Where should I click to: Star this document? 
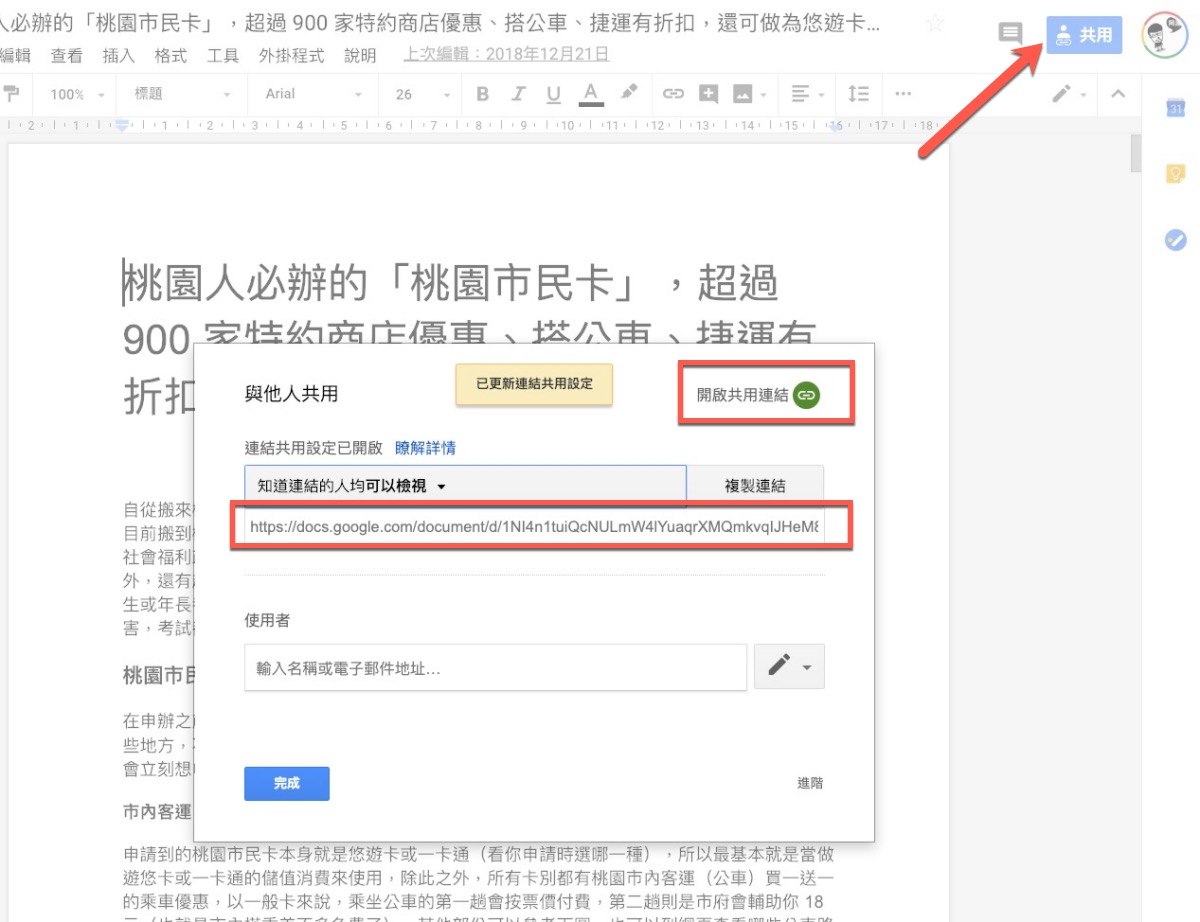pyautogui.click(x=935, y=24)
